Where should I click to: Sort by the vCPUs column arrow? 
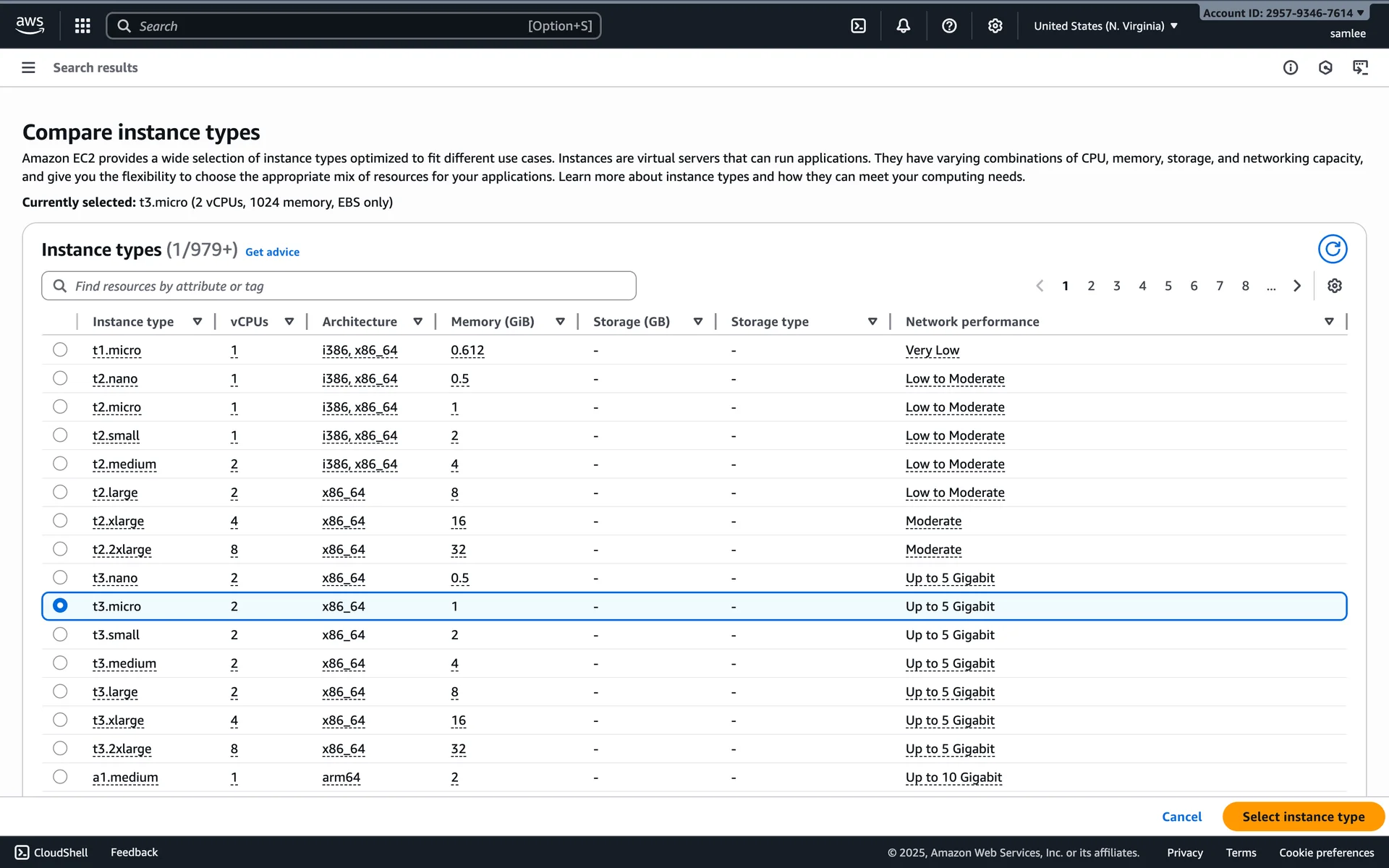pos(289,322)
